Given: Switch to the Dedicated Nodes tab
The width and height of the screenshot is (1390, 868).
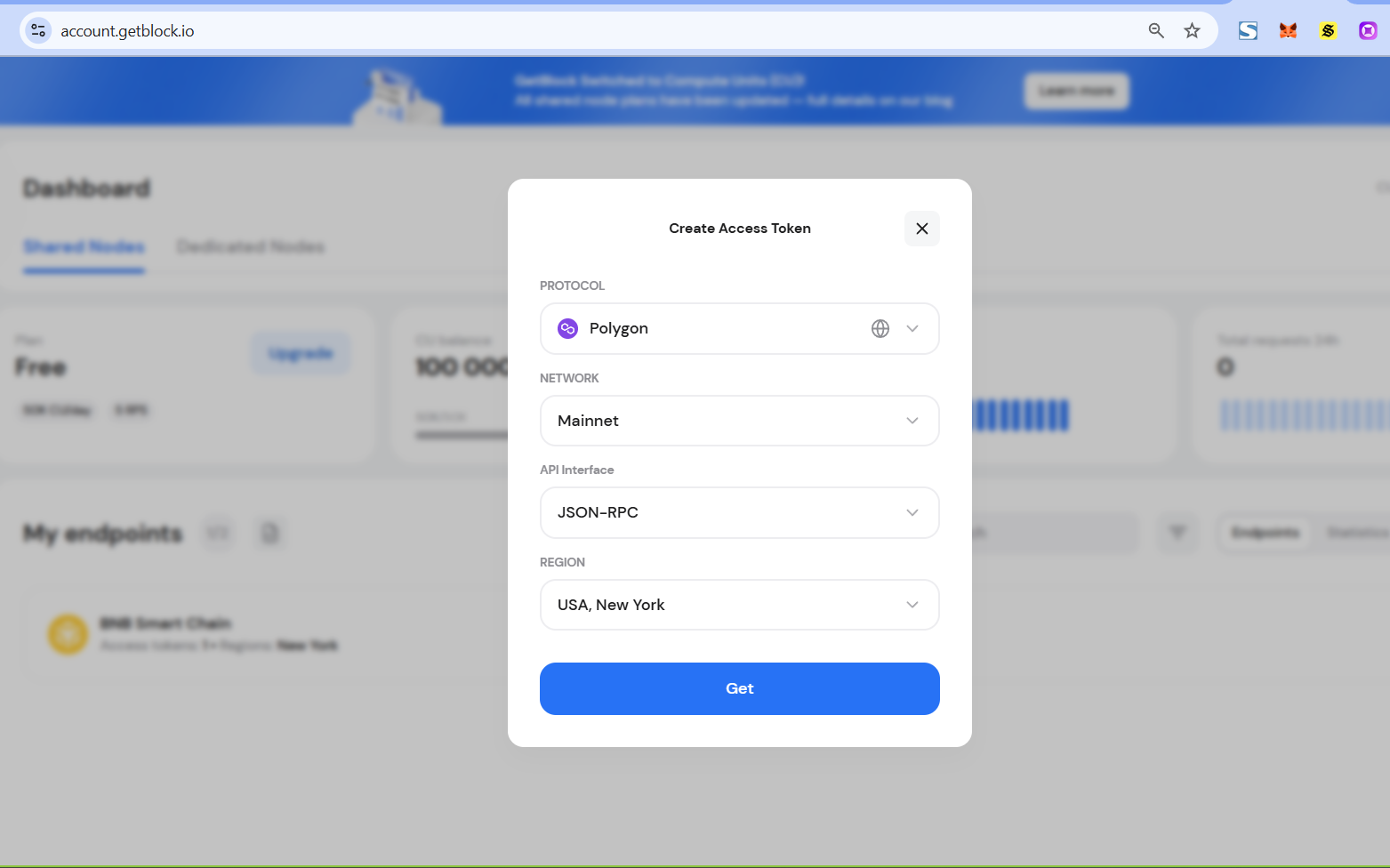Looking at the screenshot, I should tap(250, 246).
